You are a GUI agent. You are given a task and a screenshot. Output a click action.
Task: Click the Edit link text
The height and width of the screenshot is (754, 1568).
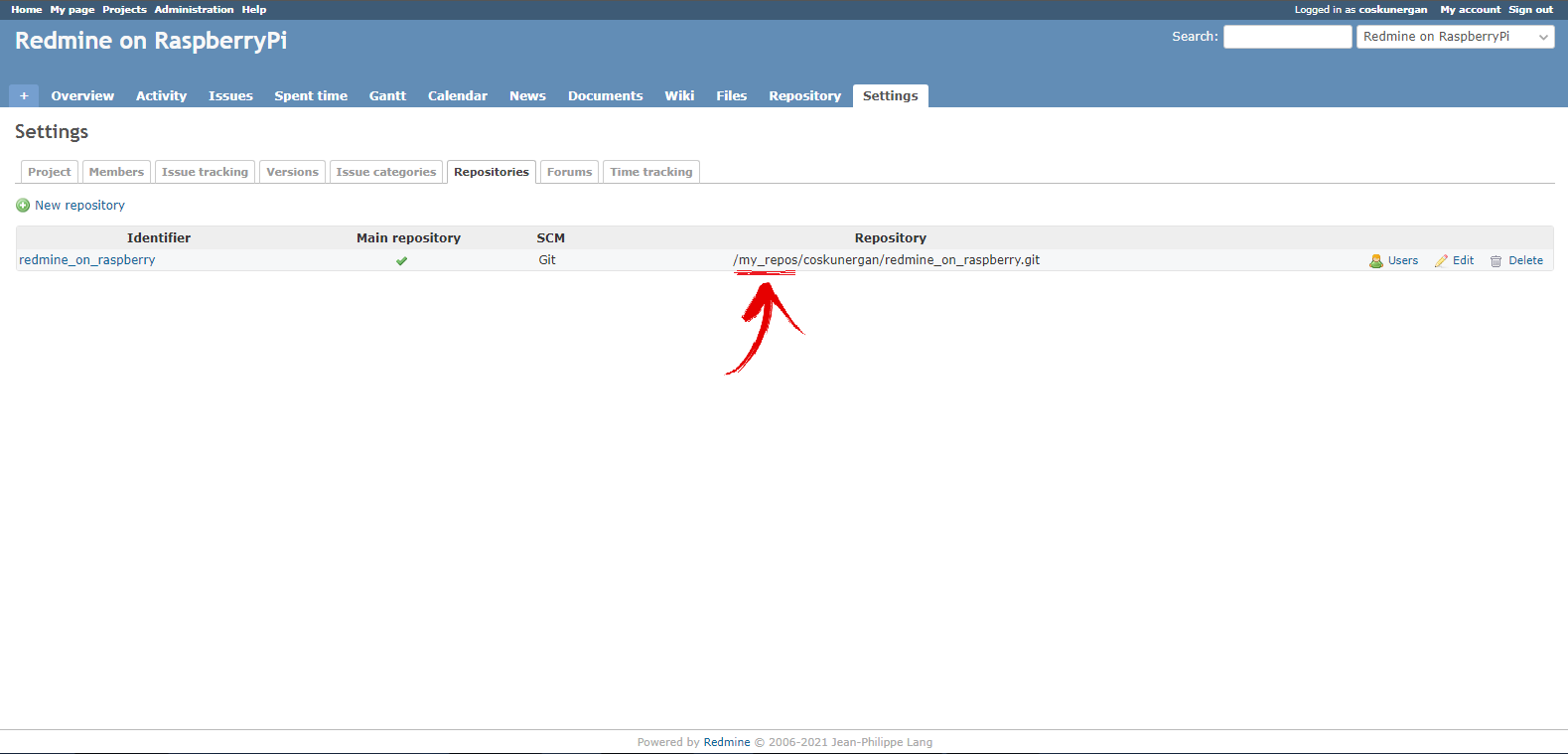(x=1463, y=261)
